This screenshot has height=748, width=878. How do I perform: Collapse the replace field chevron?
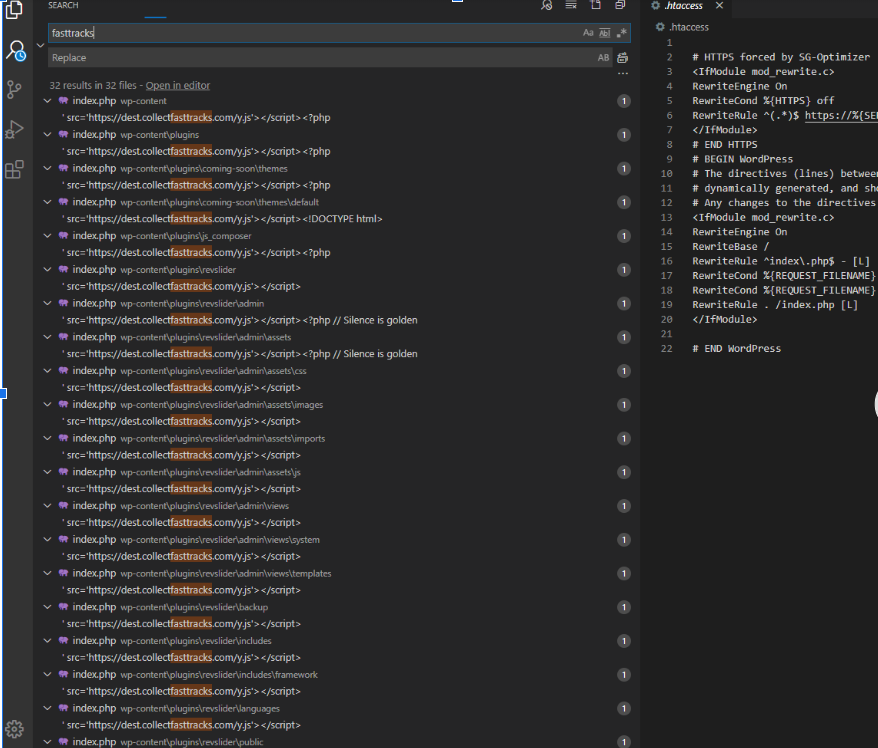[40, 45]
